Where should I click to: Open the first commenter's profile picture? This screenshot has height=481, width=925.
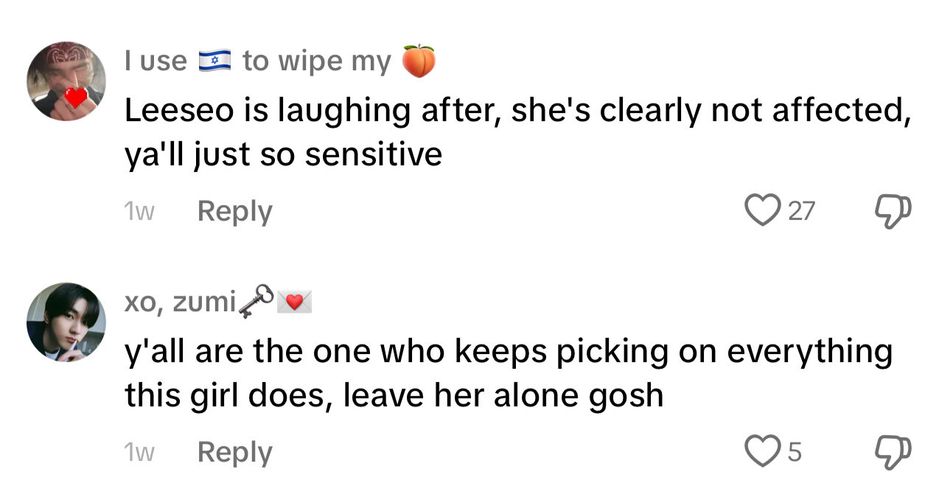pyautogui.click(x=66, y=81)
